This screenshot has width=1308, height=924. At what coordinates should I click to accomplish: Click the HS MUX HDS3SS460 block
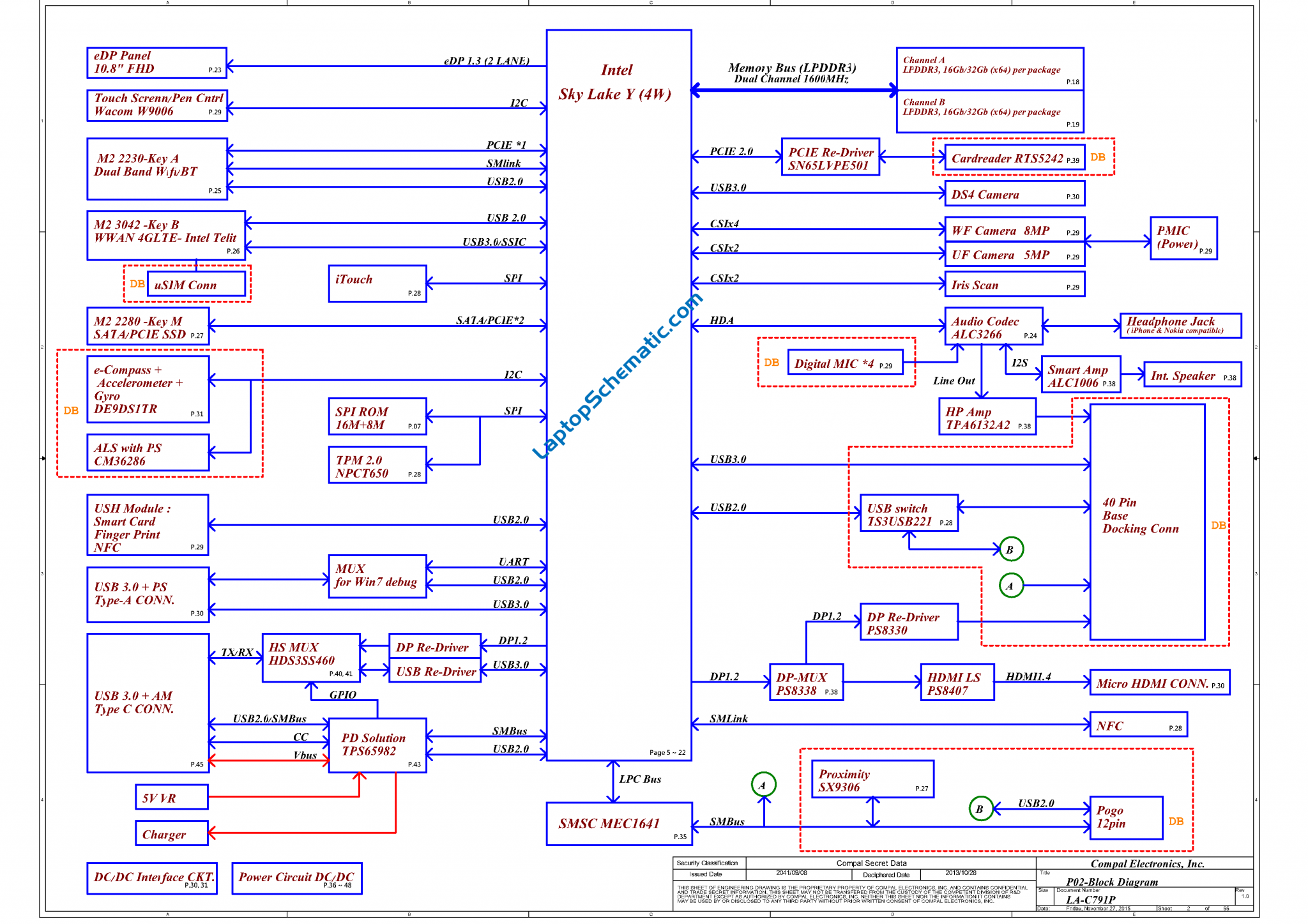click(311, 658)
